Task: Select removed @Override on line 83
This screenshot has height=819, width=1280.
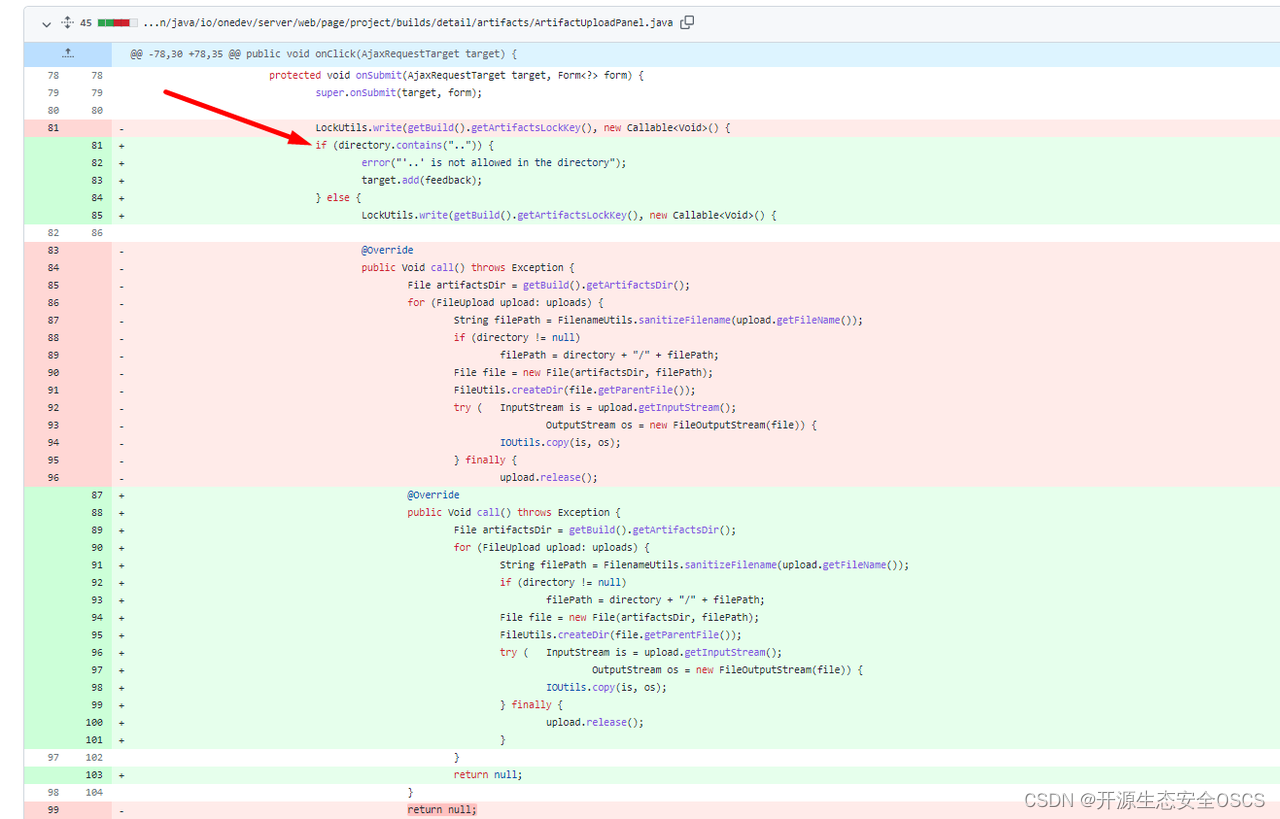Action: 387,250
